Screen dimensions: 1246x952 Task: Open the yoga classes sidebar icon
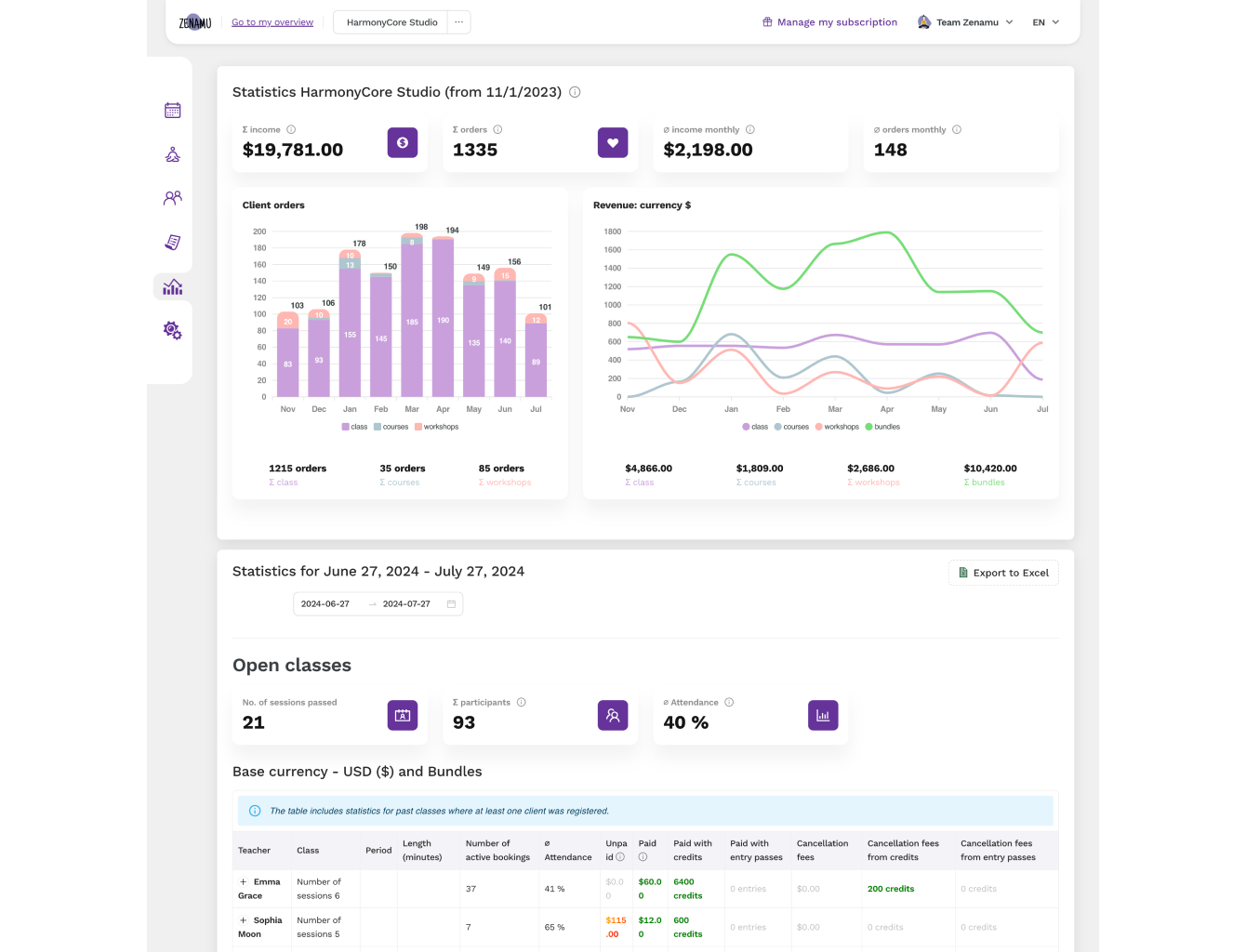[172, 154]
